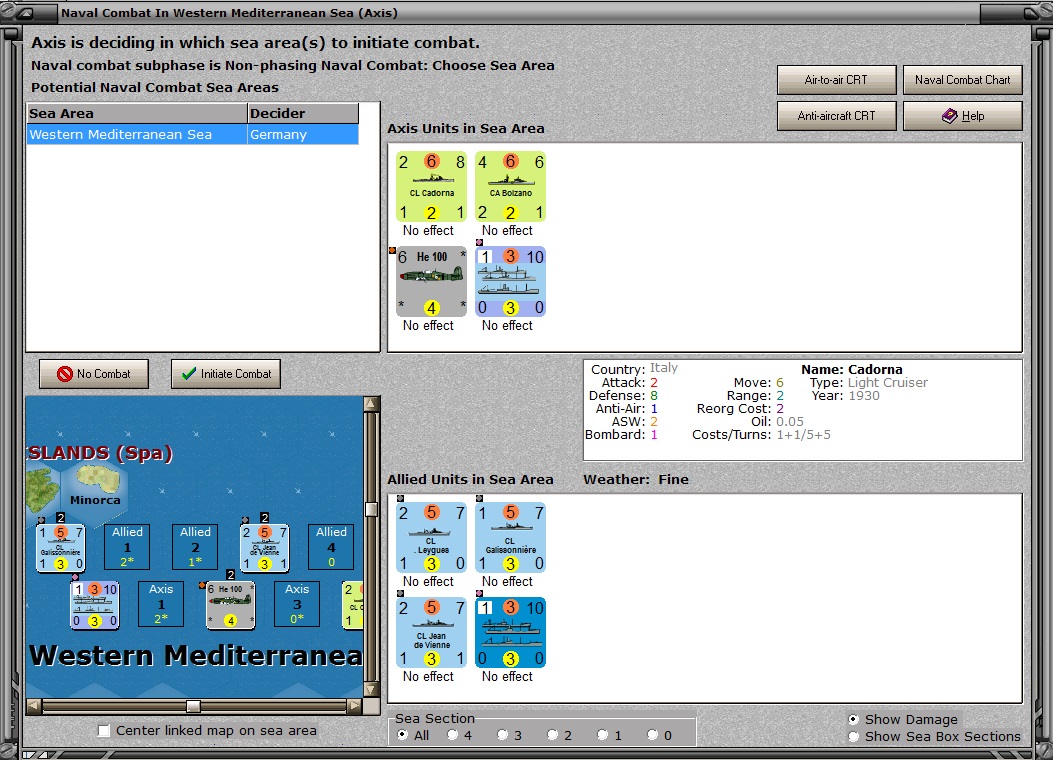1053x760 pixels.
Task: Select Show Damage radio option
Action: point(853,719)
